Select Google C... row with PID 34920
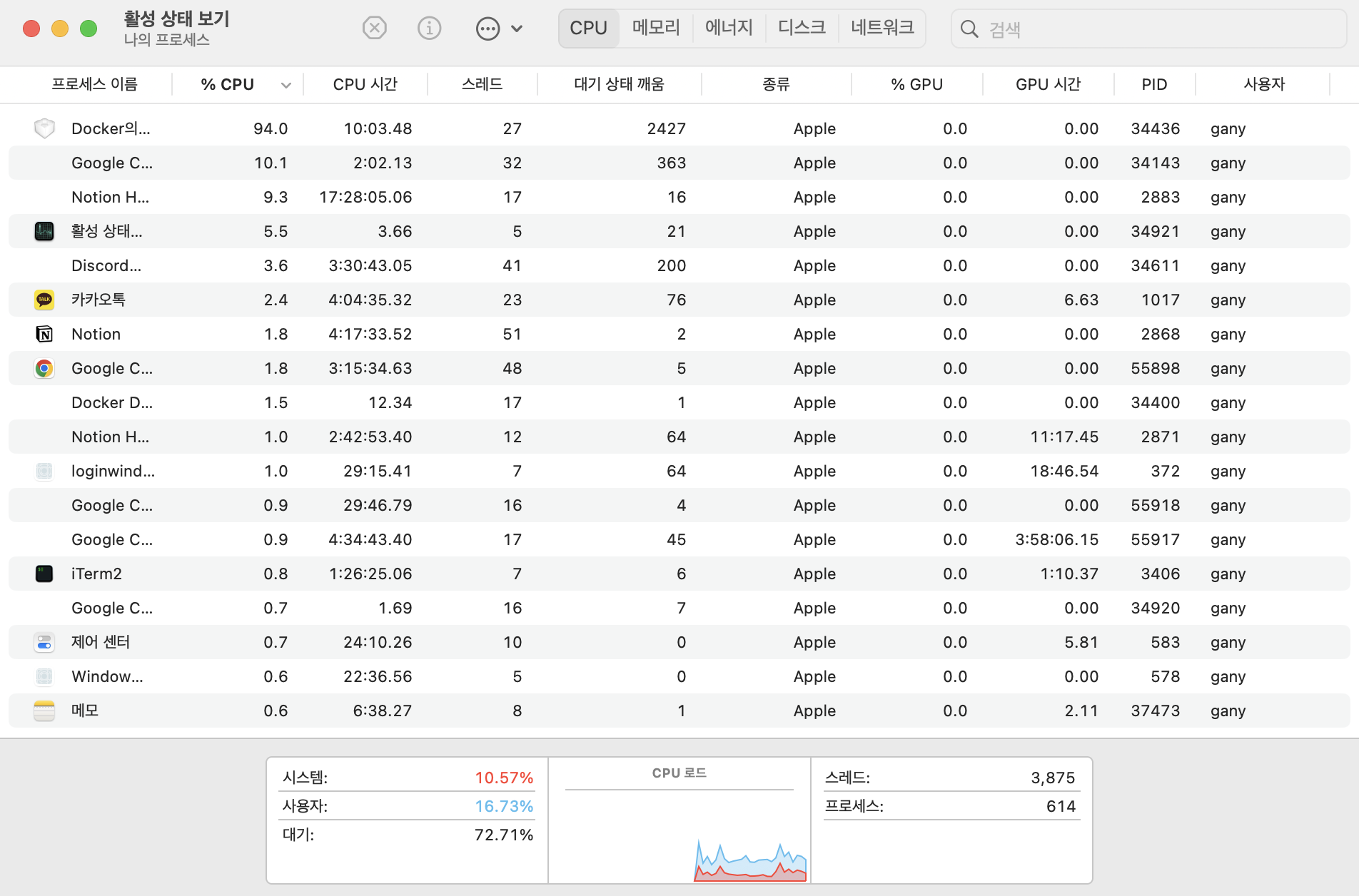This screenshot has width=1359, height=896. 679,608
